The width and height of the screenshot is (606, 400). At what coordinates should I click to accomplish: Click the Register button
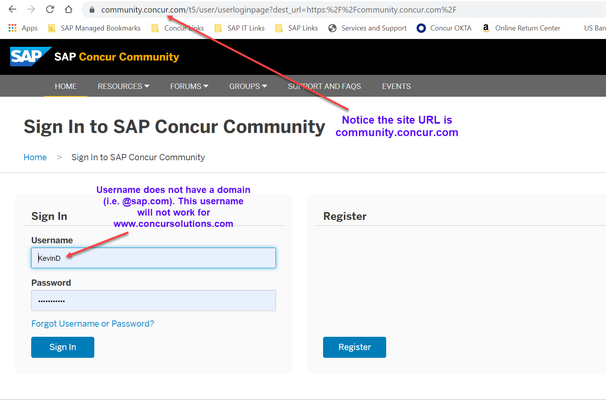[354, 347]
